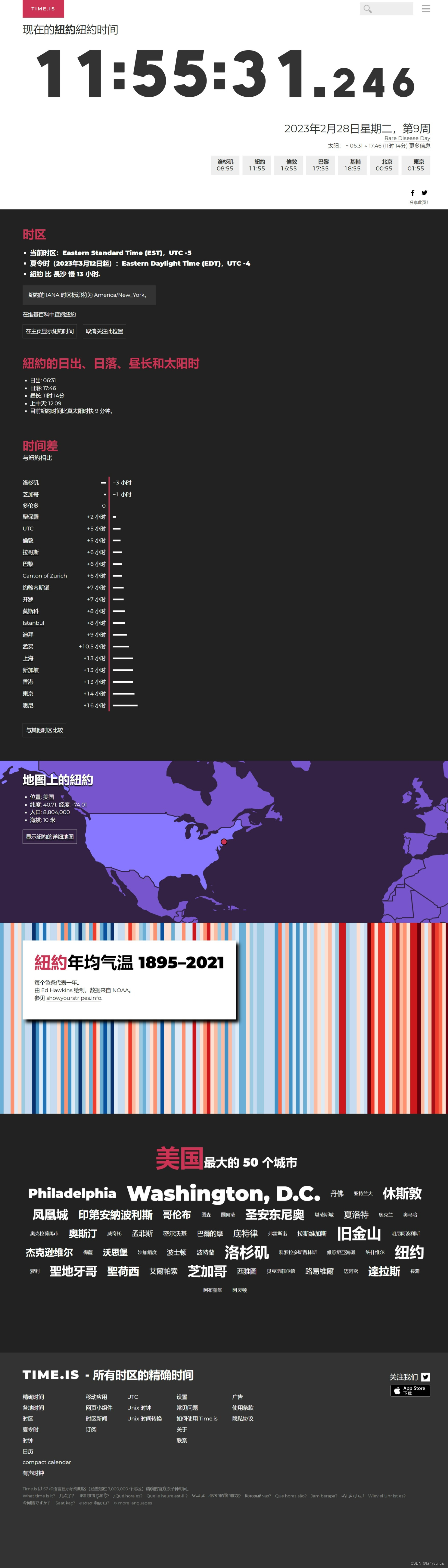The image size is (448, 1568).
Task: Open footer 如何使用 Time.is link
Action: coord(197,1419)
